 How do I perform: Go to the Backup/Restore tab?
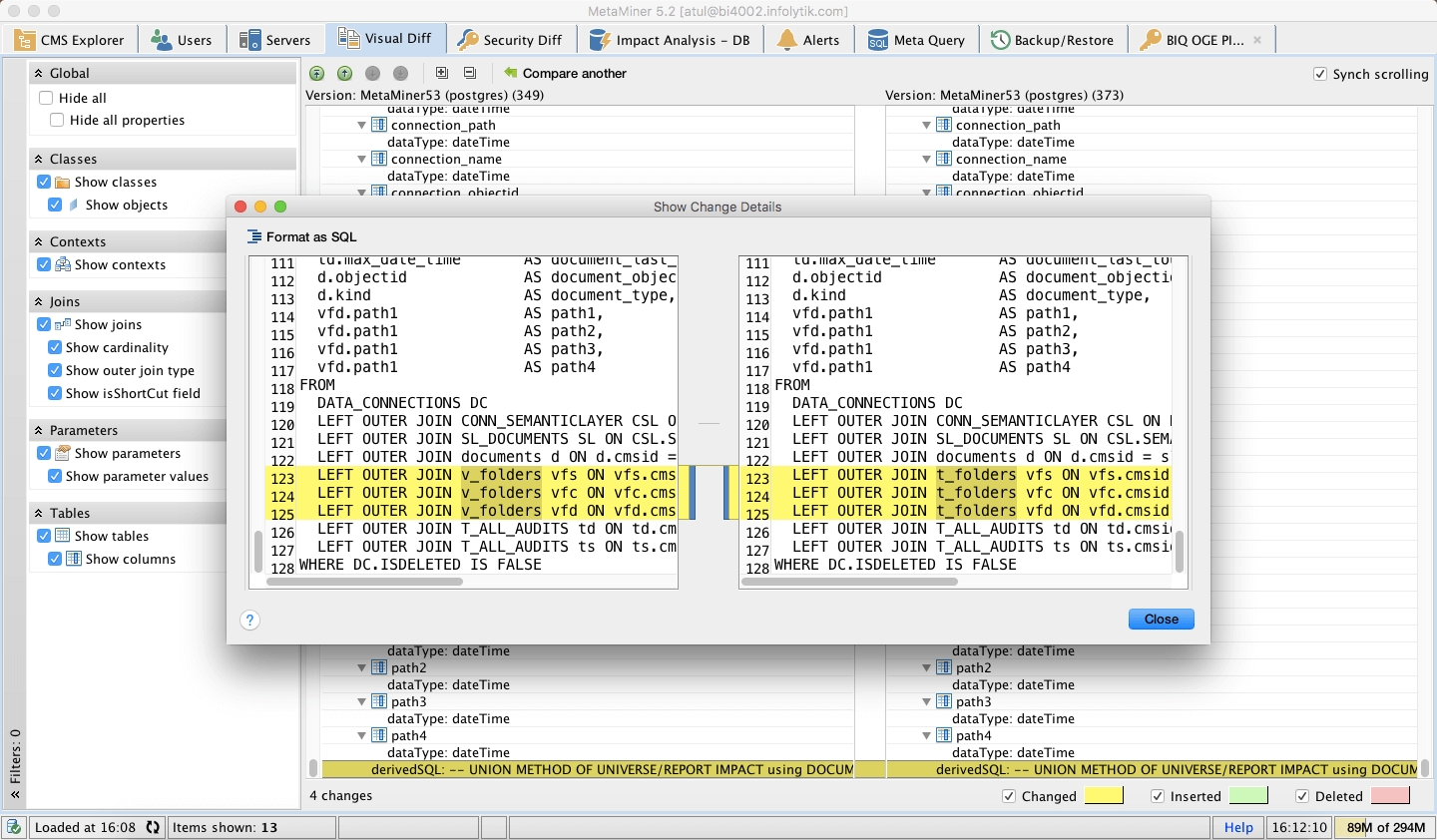point(1053,40)
